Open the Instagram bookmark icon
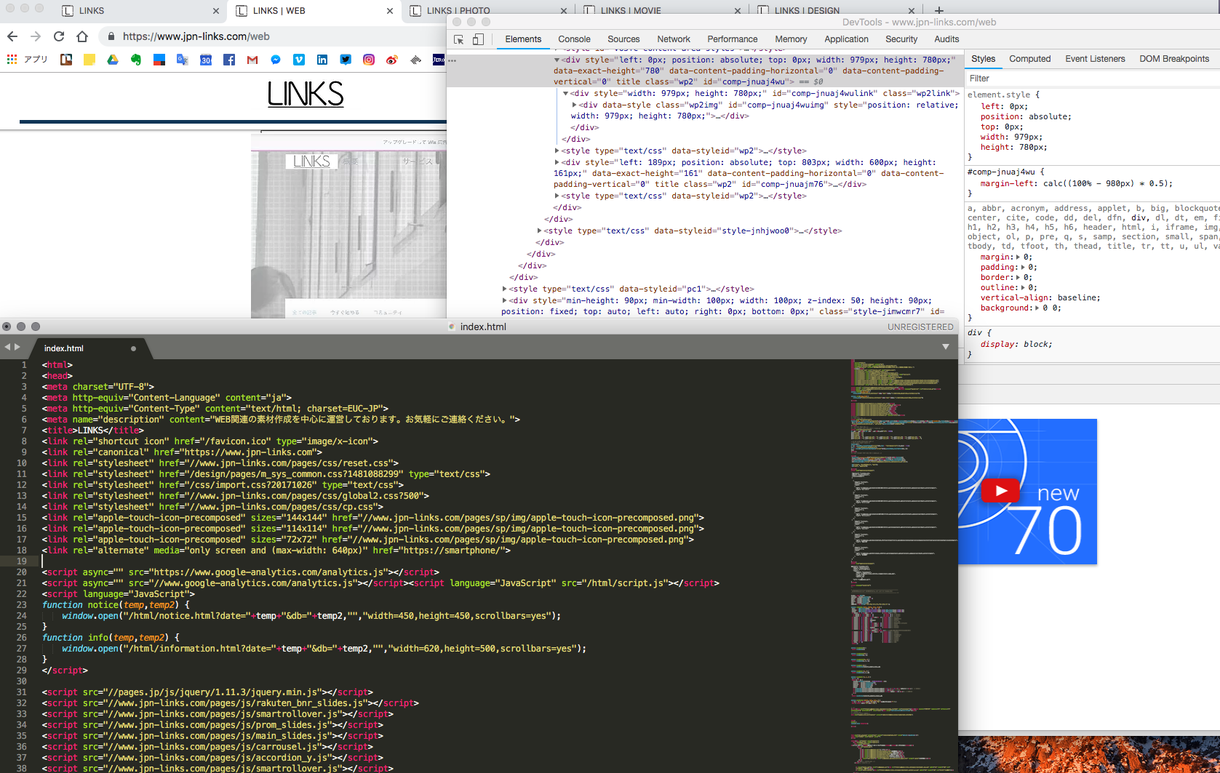The image size is (1220, 773). coord(369,60)
